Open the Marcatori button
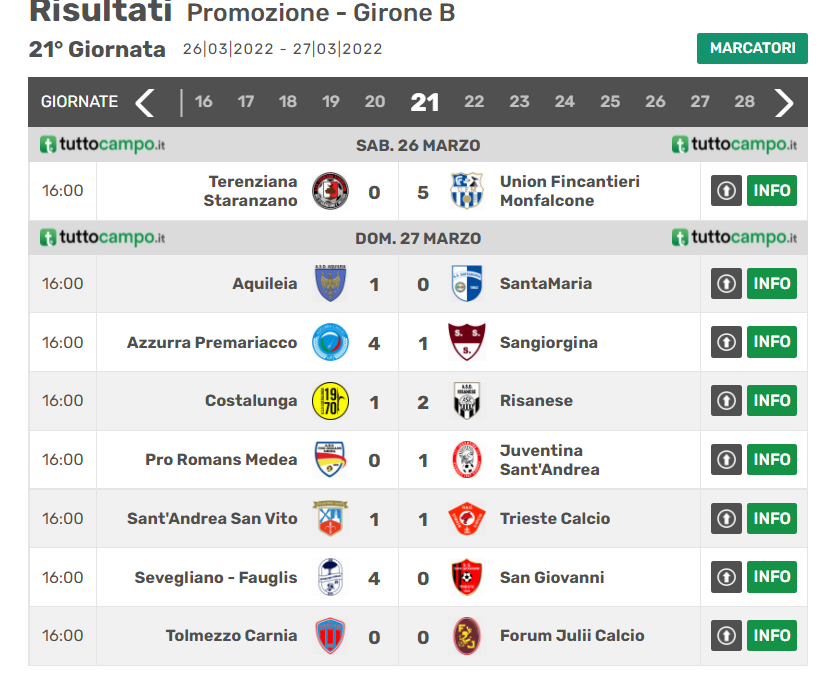The width and height of the screenshot is (820, 677). point(752,48)
